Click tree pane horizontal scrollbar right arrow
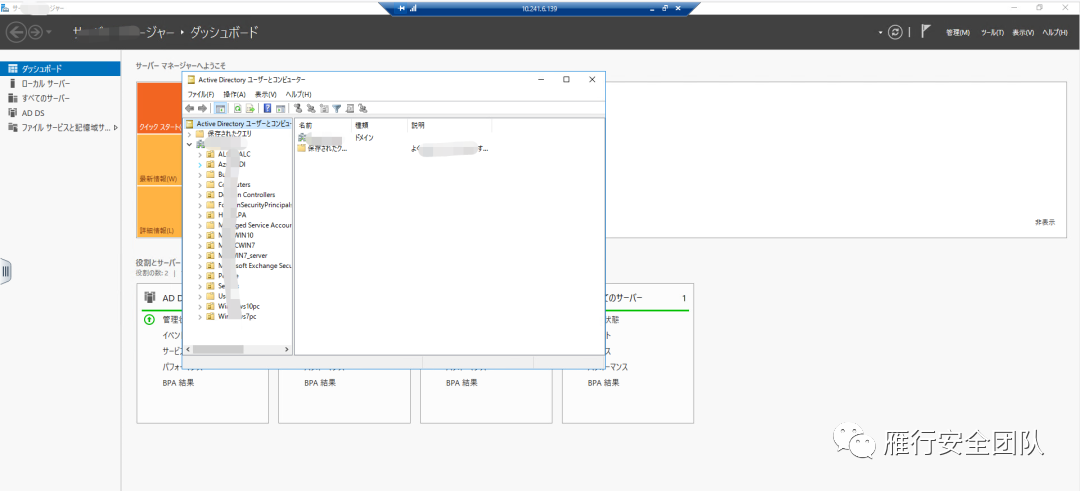Viewport: 1080px width, 491px height. [x=287, y=350]
